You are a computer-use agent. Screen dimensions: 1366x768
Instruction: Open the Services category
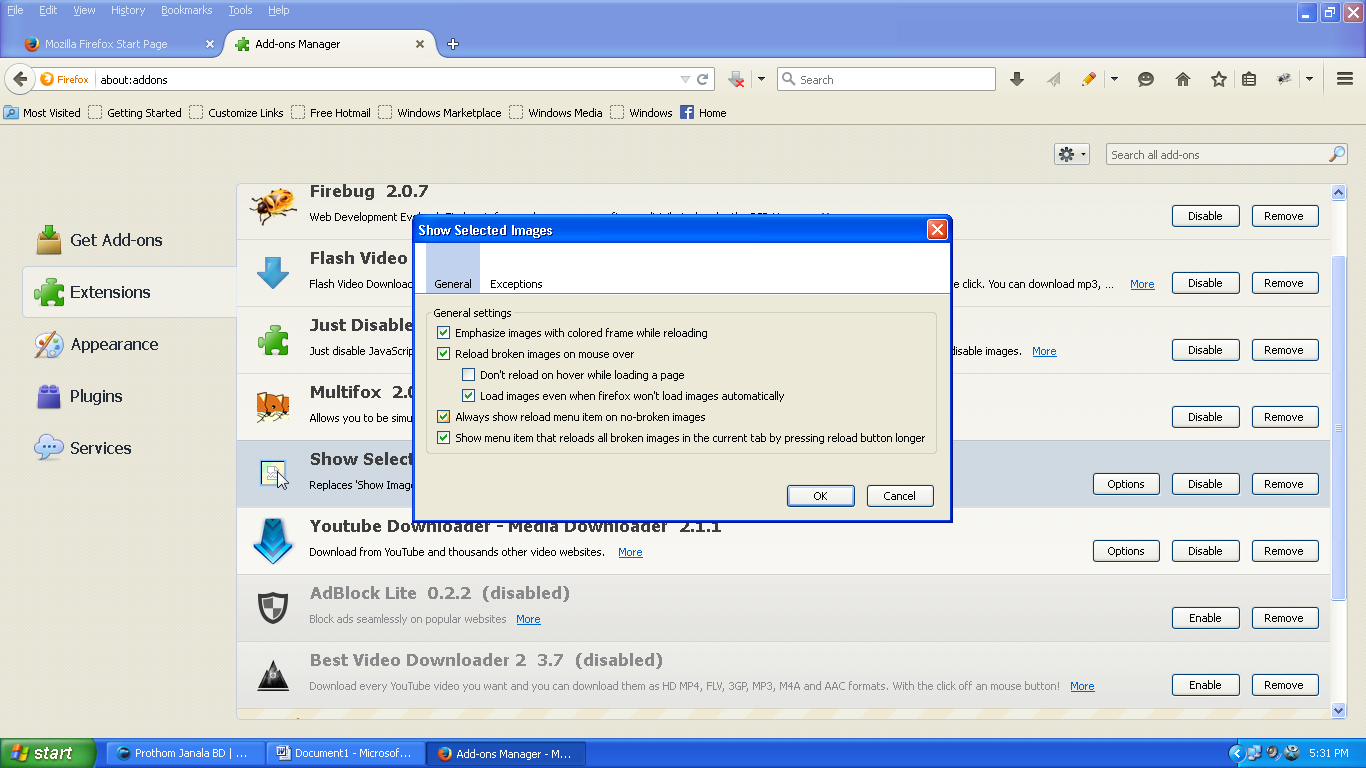83,448
